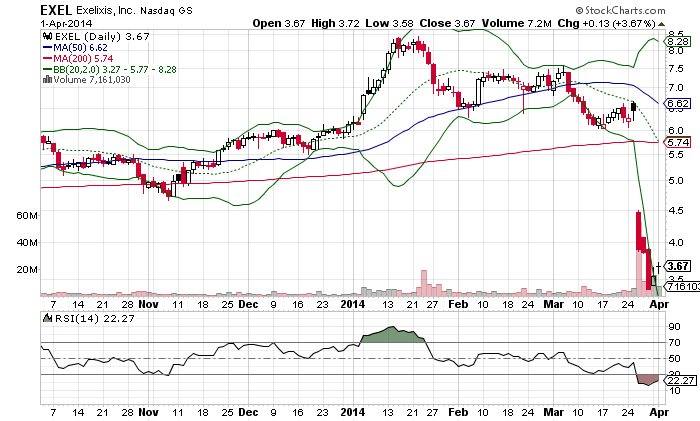Image resolution: width=700 pixels, height=421 pixels.
Task: Click the RSI area icon
Action: [x=47, y=318]
